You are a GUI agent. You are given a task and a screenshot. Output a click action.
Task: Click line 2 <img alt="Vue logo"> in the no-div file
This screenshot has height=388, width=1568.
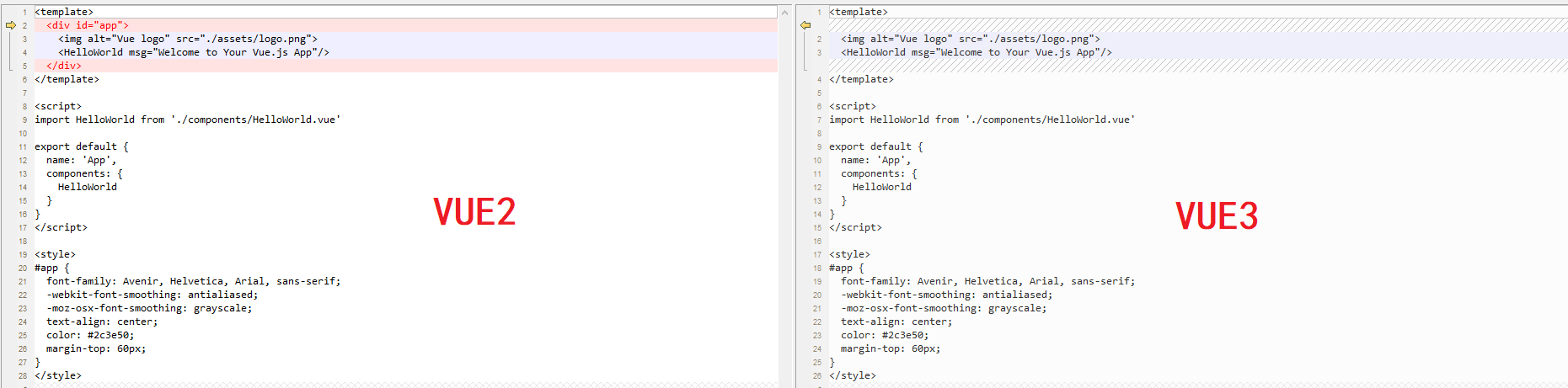971,39
